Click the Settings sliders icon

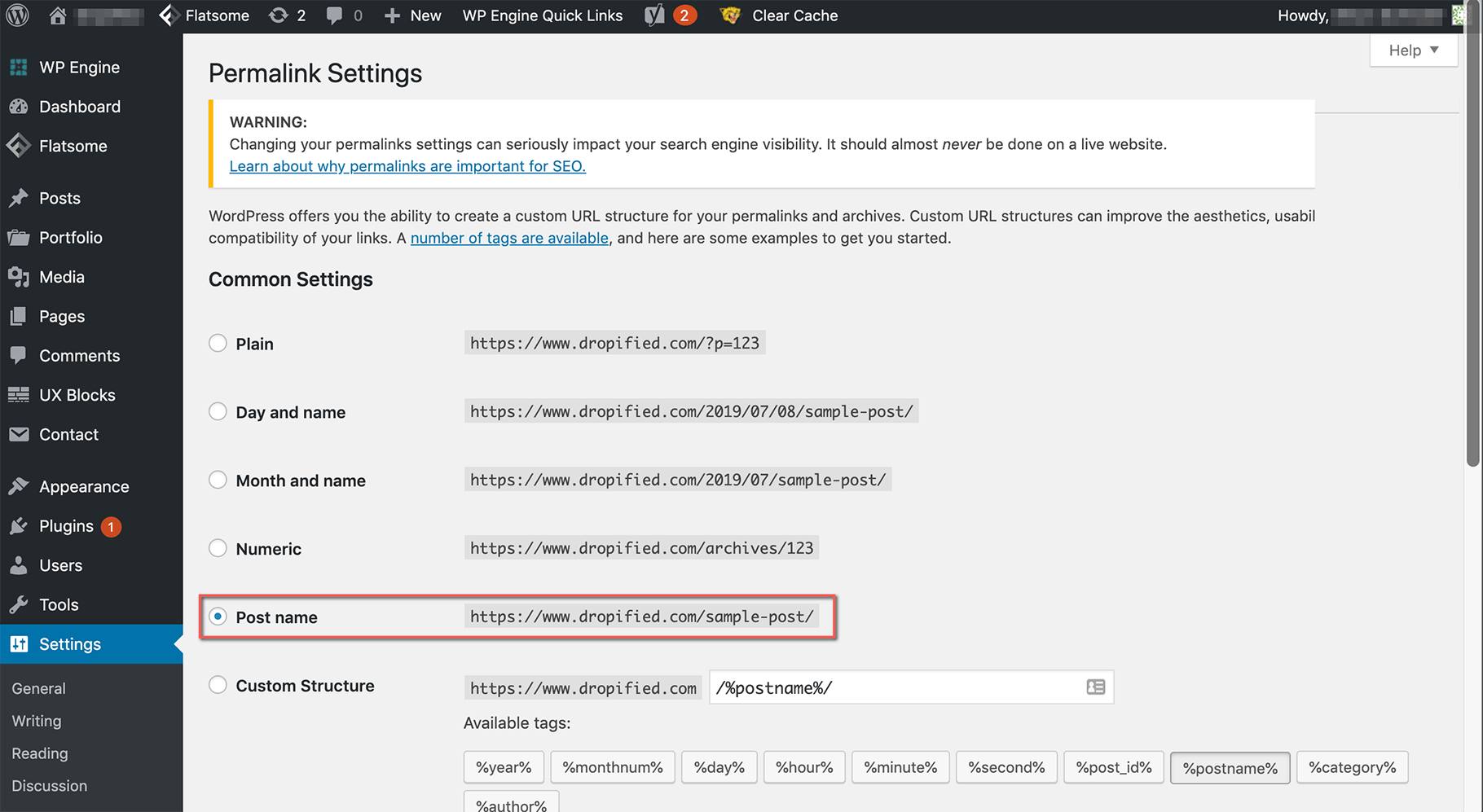pyautogui.click(x=19, y=644)
